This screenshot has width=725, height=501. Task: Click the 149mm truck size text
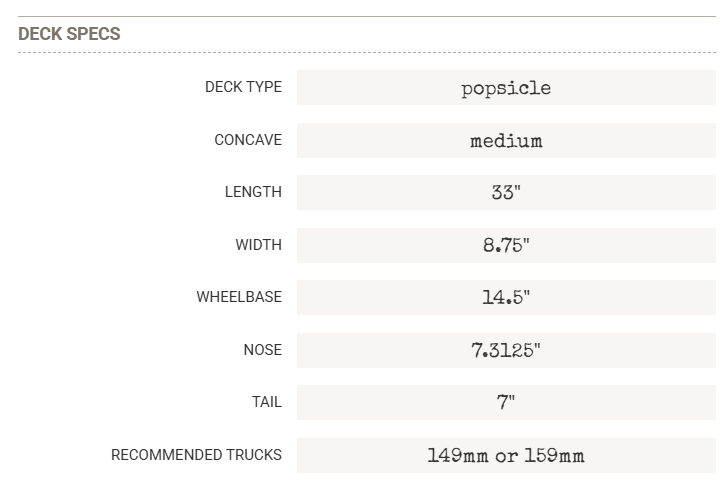458,456
